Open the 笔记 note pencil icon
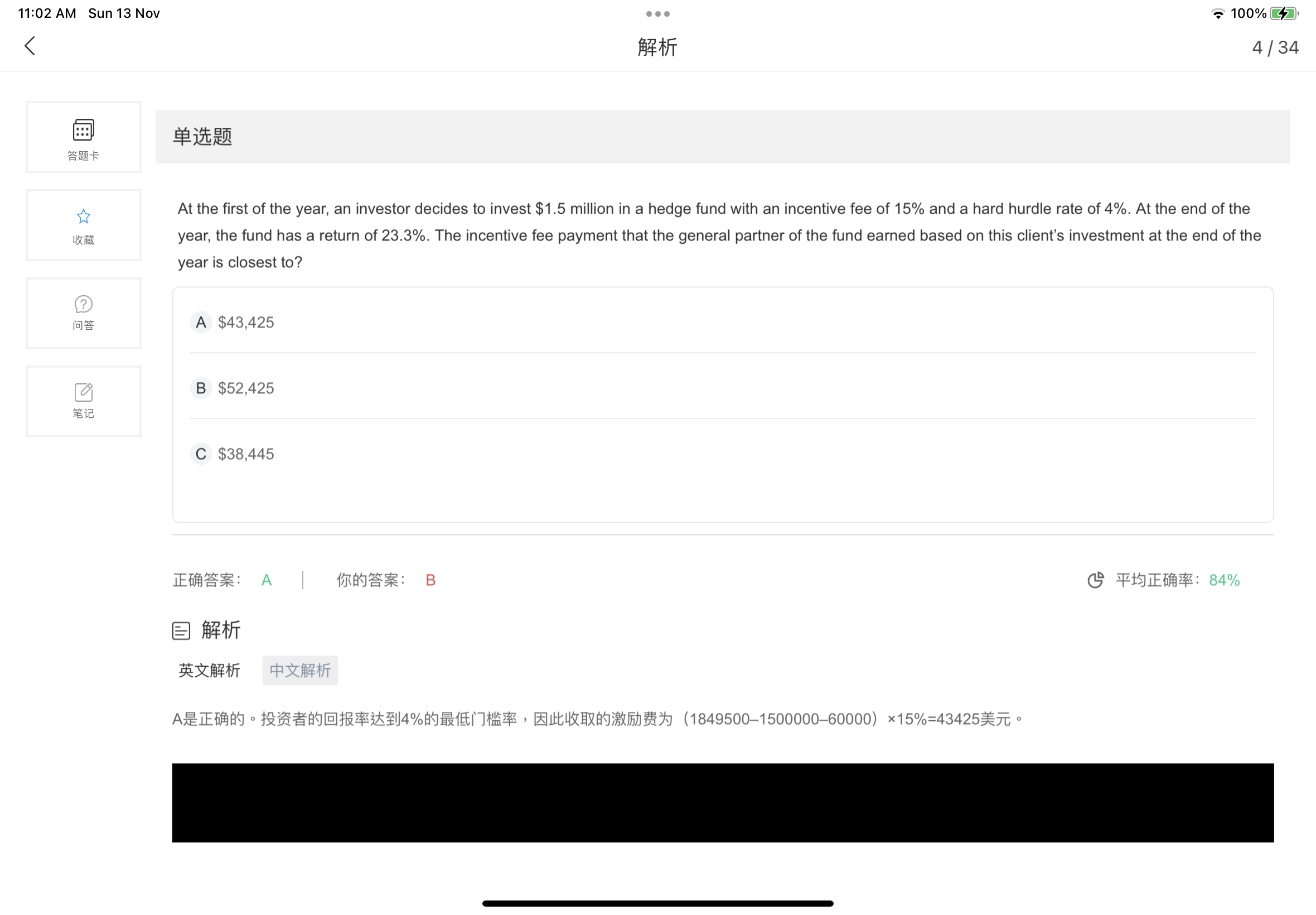Image resolution: width=1316 pixels, height=915 pixels. [x=83, y=393]
